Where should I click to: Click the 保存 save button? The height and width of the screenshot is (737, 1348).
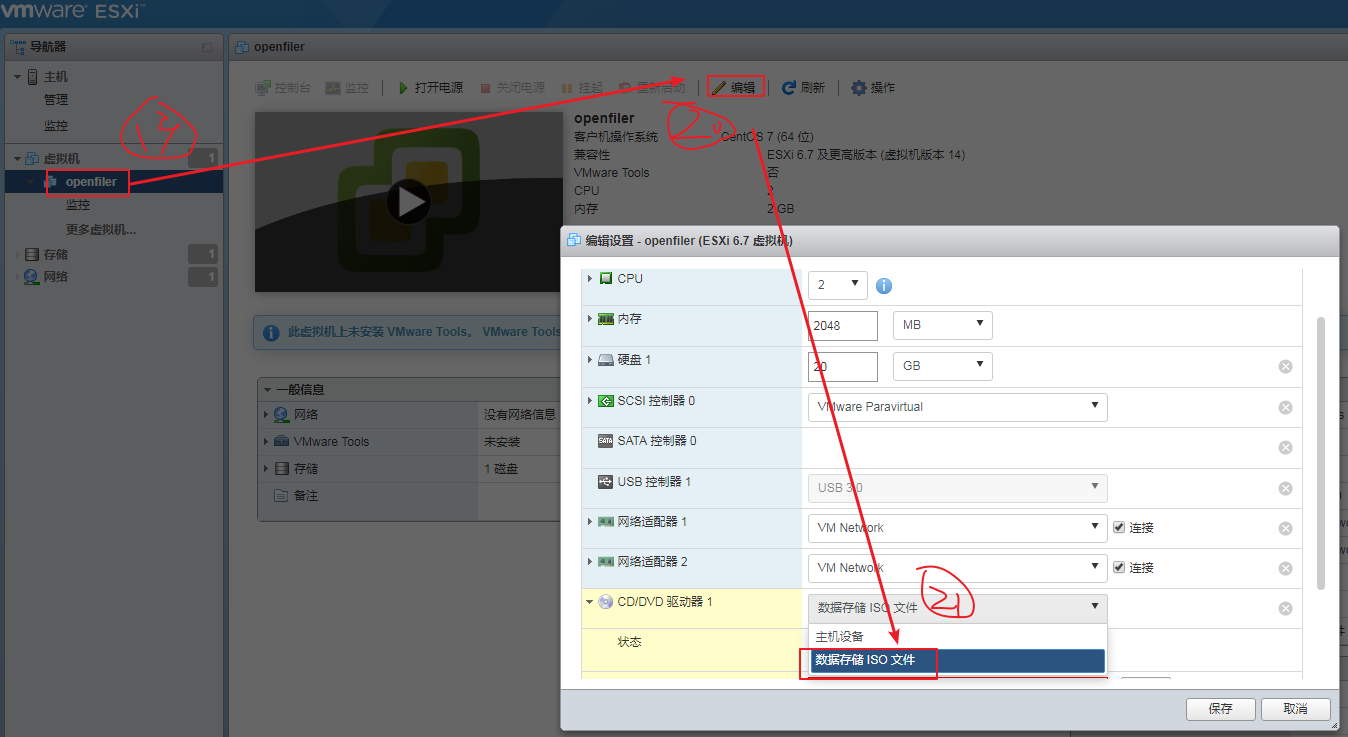(x=1220, y=708)
